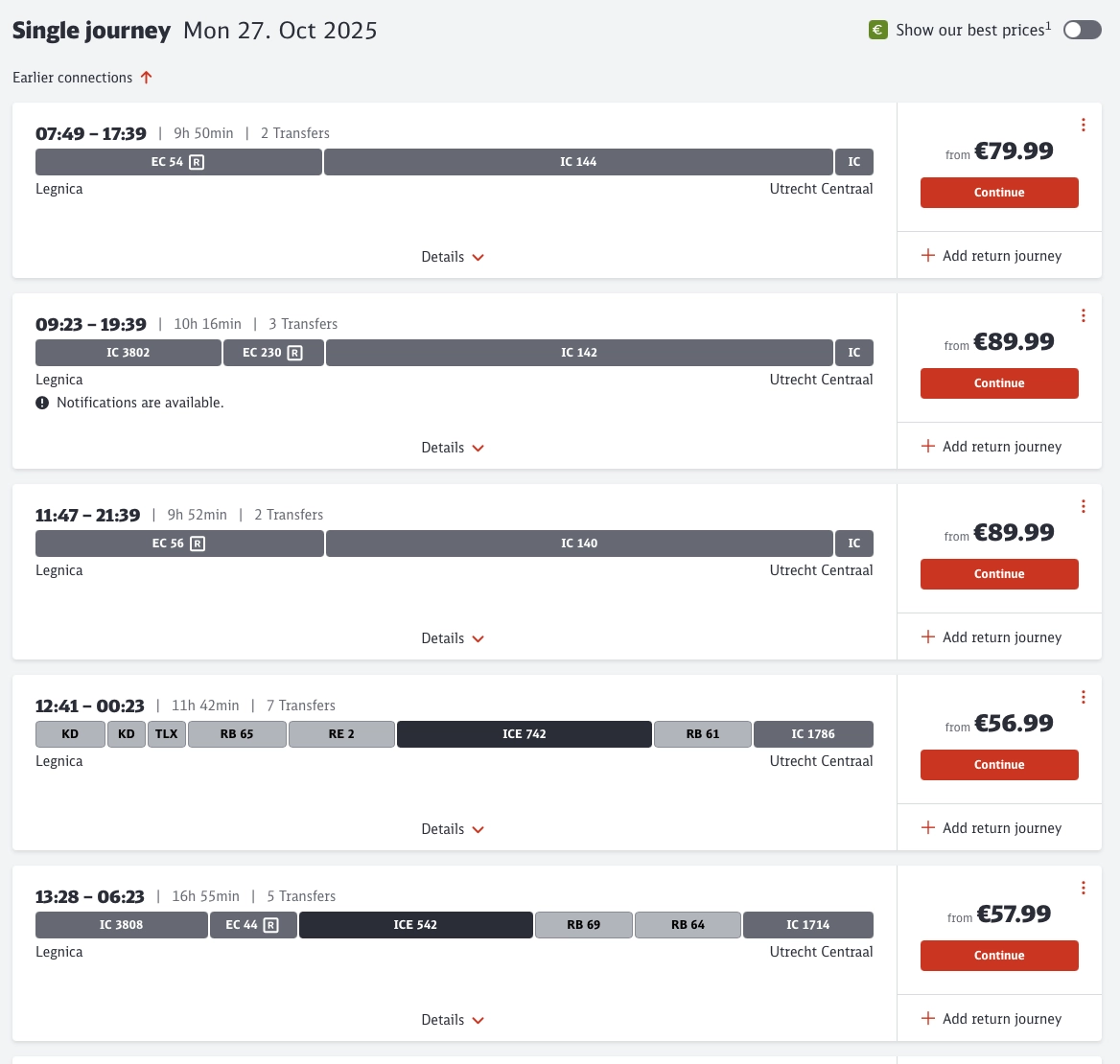
Task: Toggle Show our best prices switch
Action: [x=1082, y=30]
